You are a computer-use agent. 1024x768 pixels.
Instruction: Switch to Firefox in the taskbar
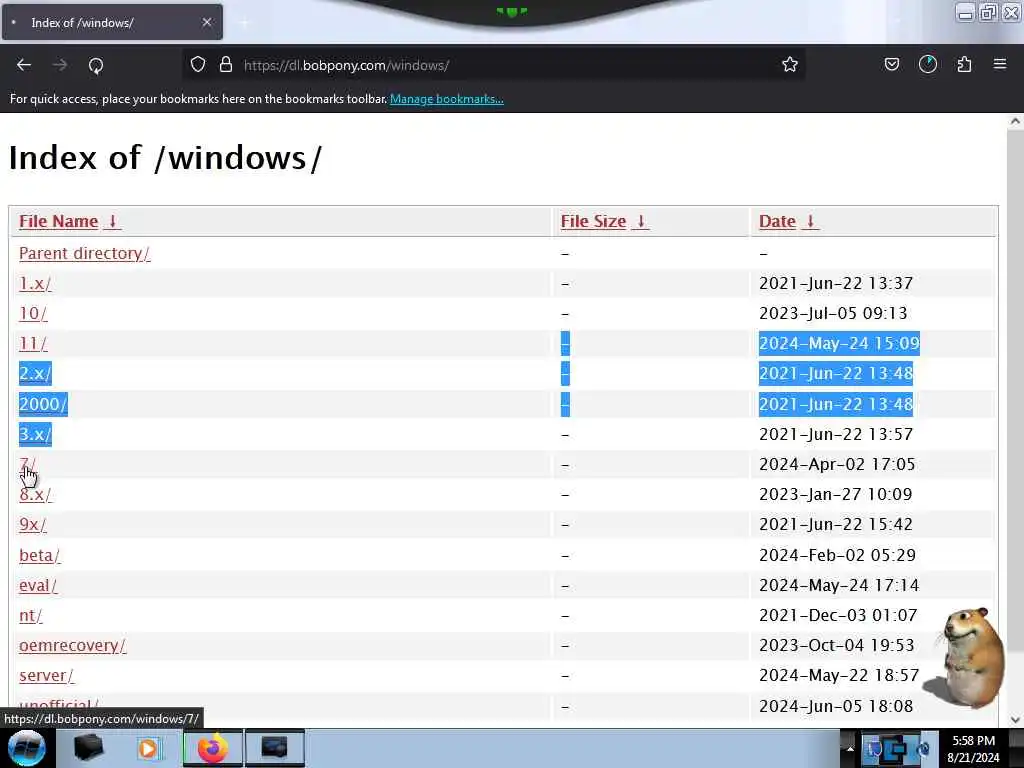(x=212, y=748)
